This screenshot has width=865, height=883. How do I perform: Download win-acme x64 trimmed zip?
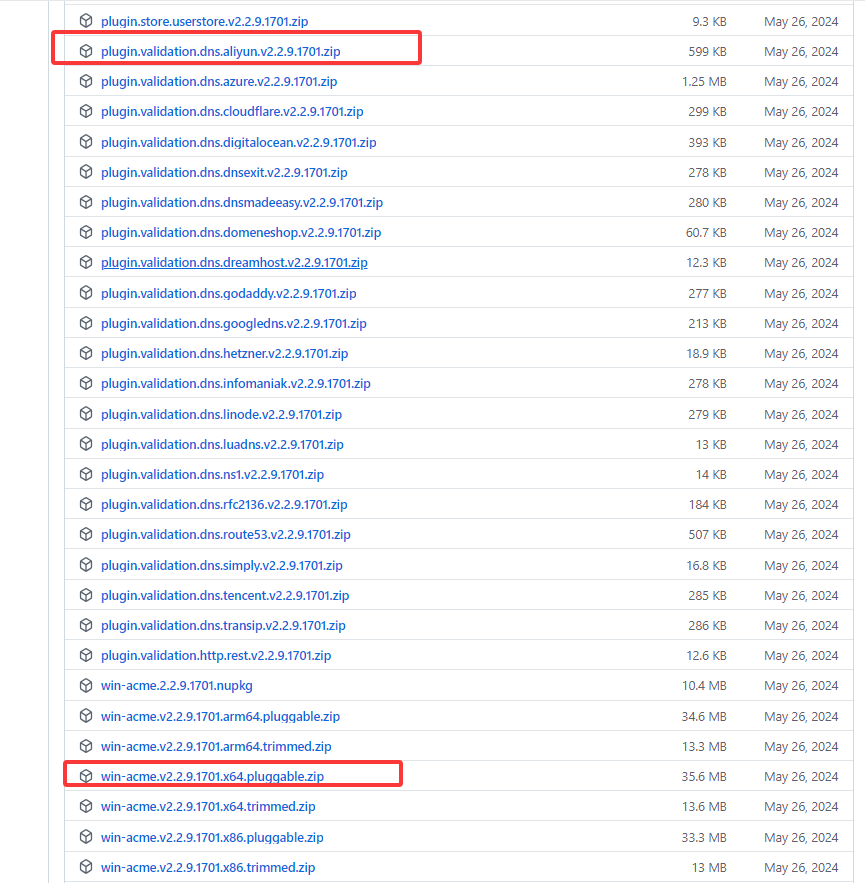click(x=208, y=806)
